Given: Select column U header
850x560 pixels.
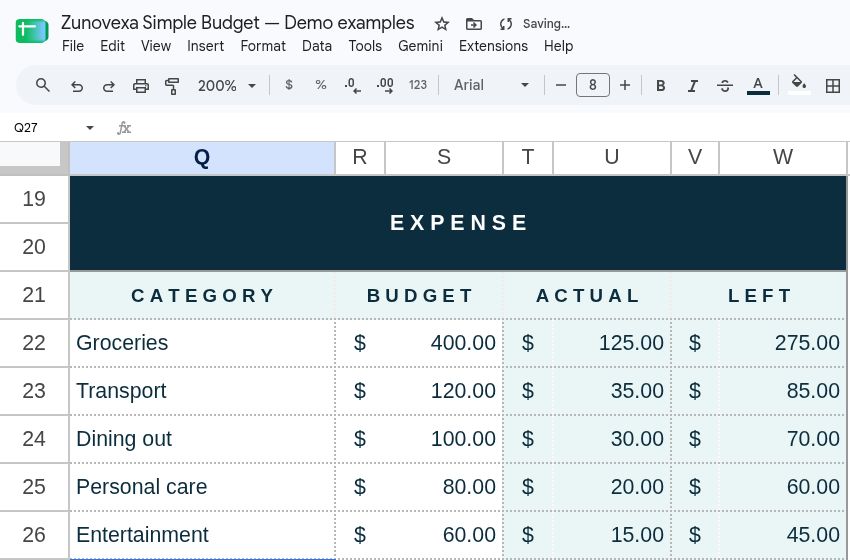Looking at the screenshot, I should (x=611, y=158).
